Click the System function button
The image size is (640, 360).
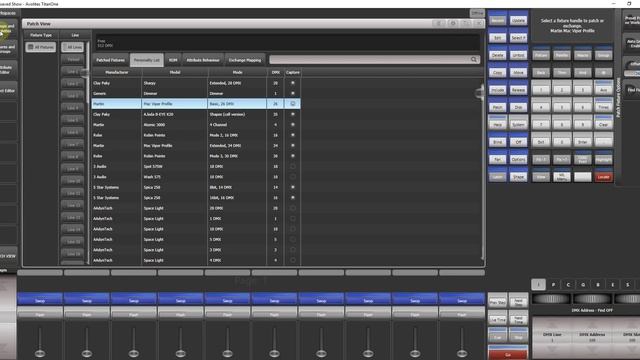pyautogui.click(x=518, y=124)
